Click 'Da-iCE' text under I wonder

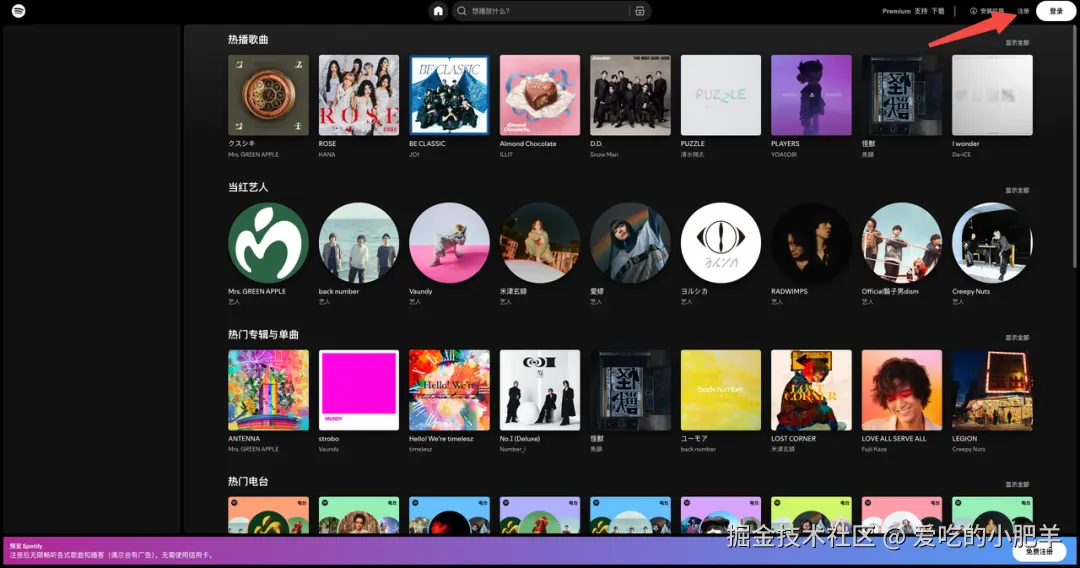(962, 155)
